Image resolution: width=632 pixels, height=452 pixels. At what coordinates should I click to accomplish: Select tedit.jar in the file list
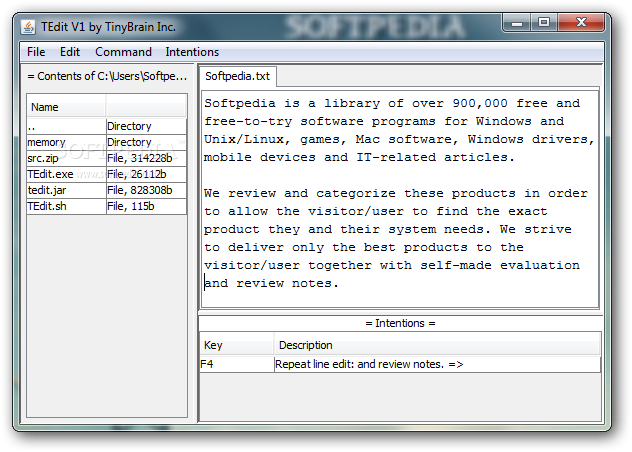click(x=67, y=190)
